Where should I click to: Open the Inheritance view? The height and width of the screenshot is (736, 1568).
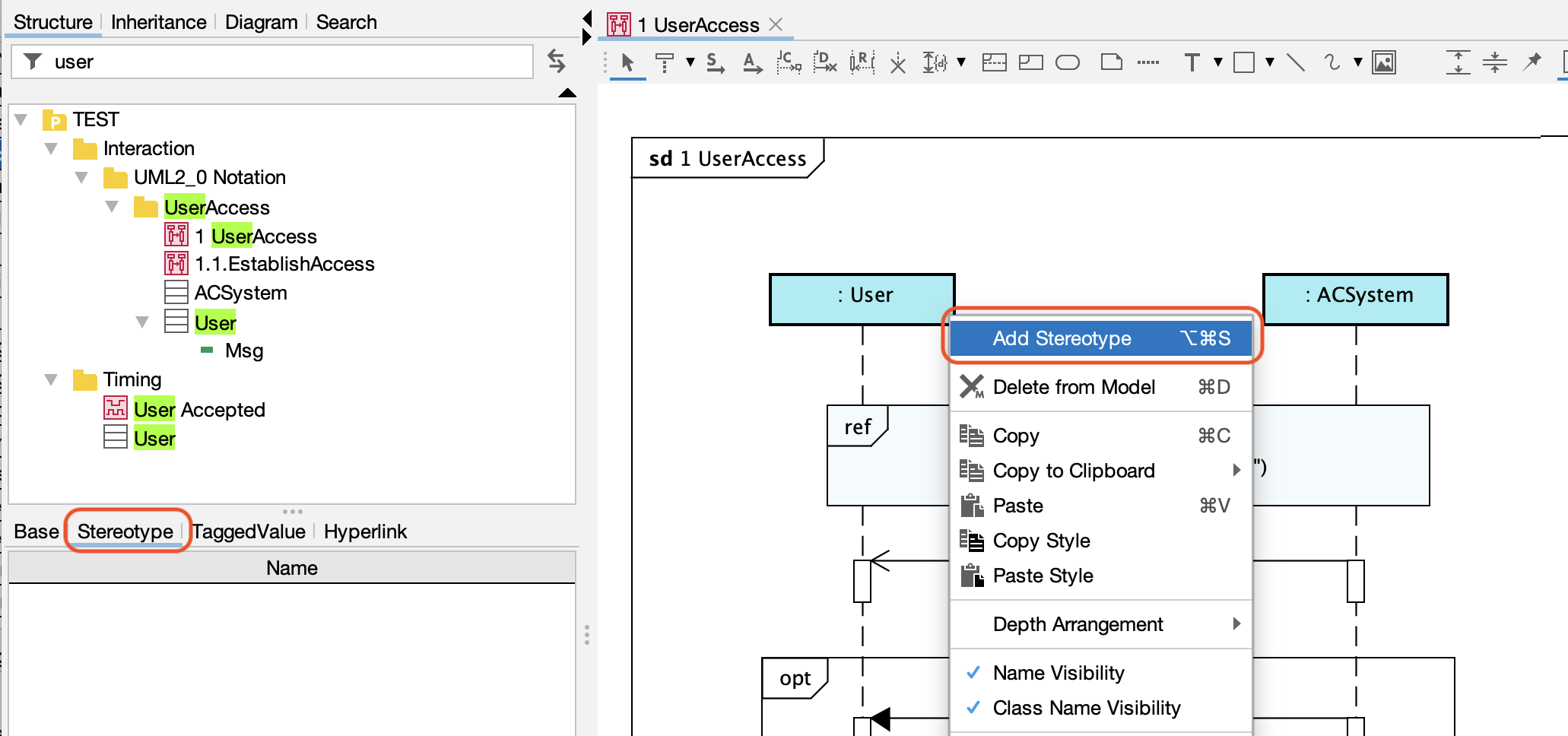point(158,22)
